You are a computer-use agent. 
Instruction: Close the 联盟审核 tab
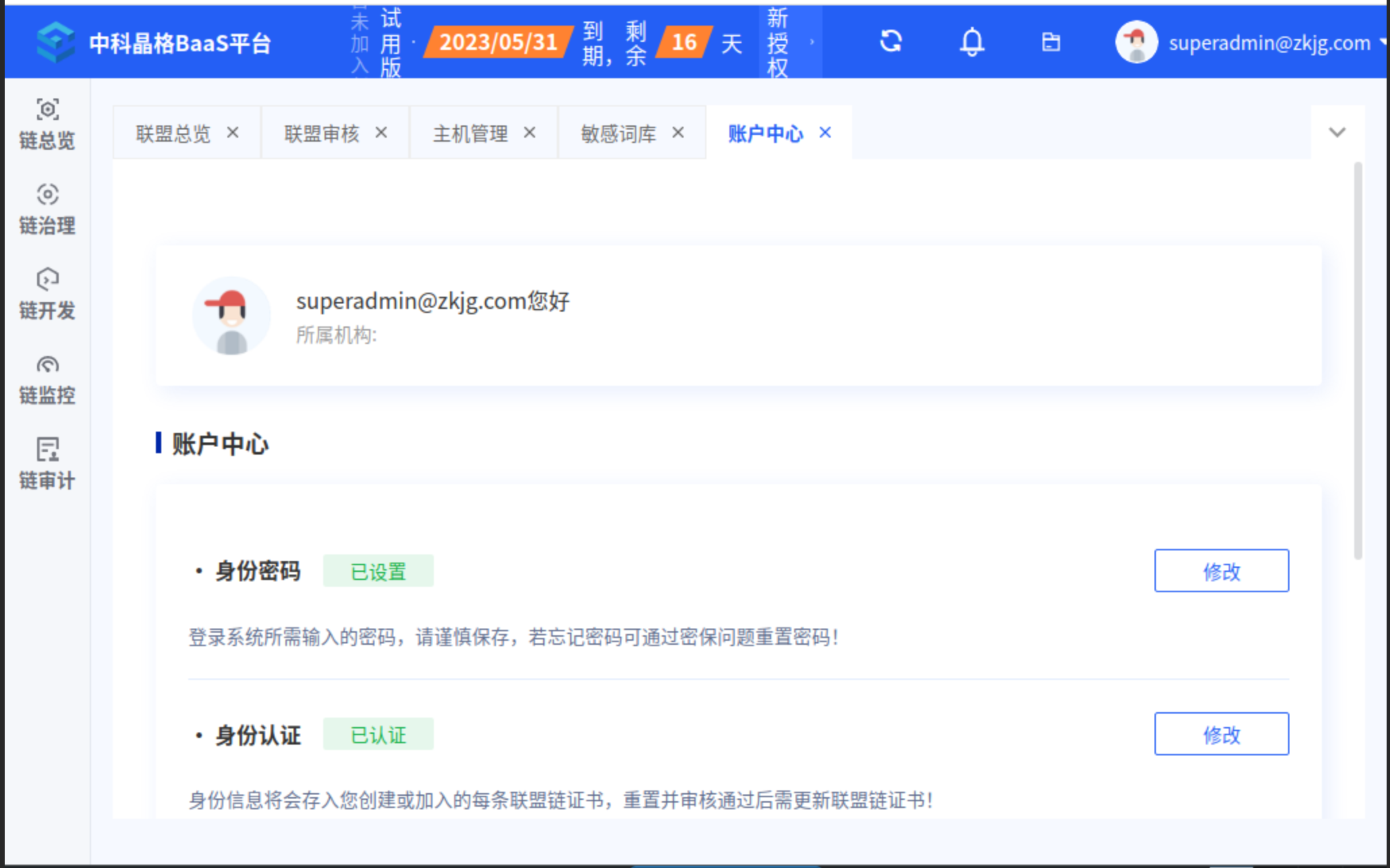(x=381, y=133)
